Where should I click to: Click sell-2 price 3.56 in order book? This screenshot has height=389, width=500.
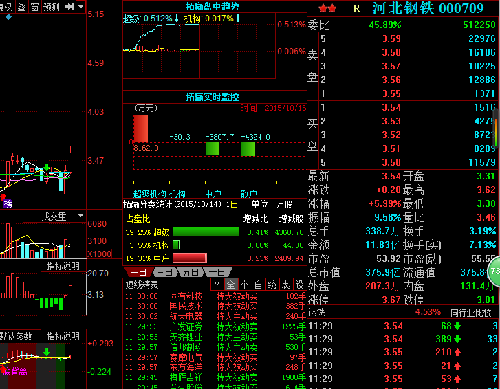(x=391, y=80)
